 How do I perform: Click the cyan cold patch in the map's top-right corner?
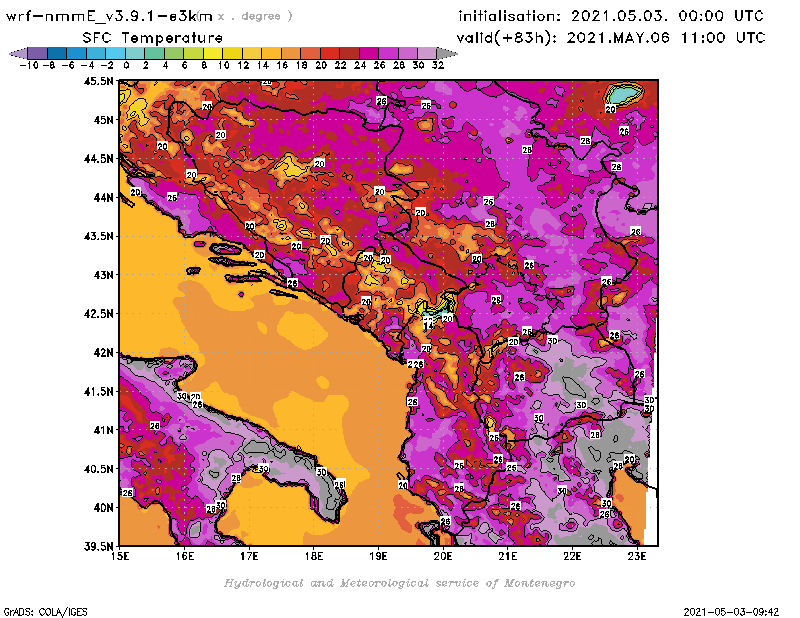[624, 94]
